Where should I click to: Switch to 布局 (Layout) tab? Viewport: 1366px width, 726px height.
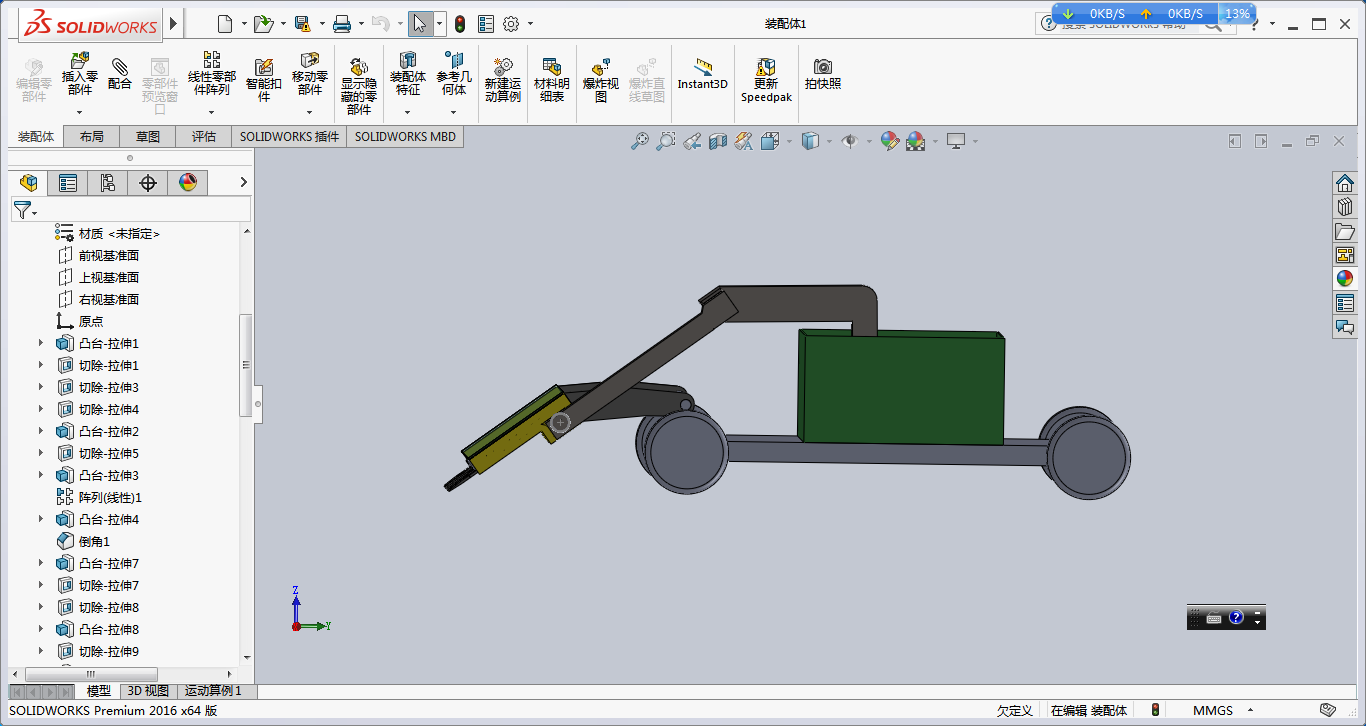tap(91, 137)
